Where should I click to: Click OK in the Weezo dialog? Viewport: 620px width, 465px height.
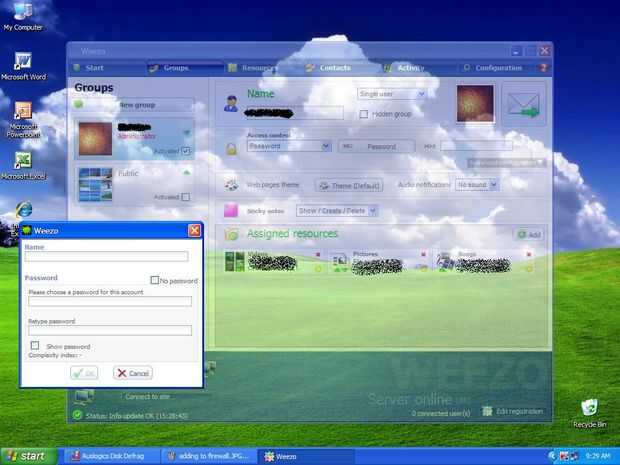84,373
